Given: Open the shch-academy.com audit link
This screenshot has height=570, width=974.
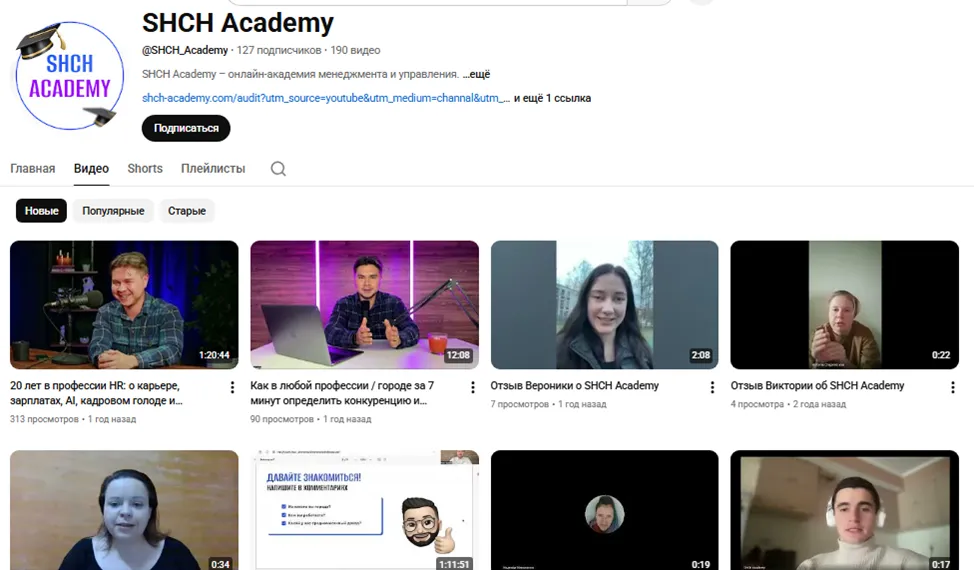Looking at the screenshot, I should [326, 98].
